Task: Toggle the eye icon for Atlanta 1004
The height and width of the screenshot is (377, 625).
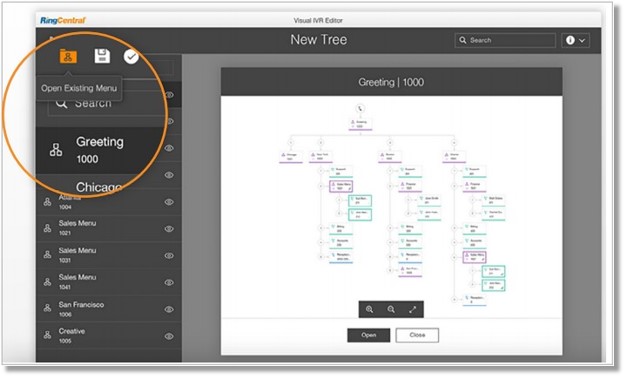Action: [x=169, y=202]
